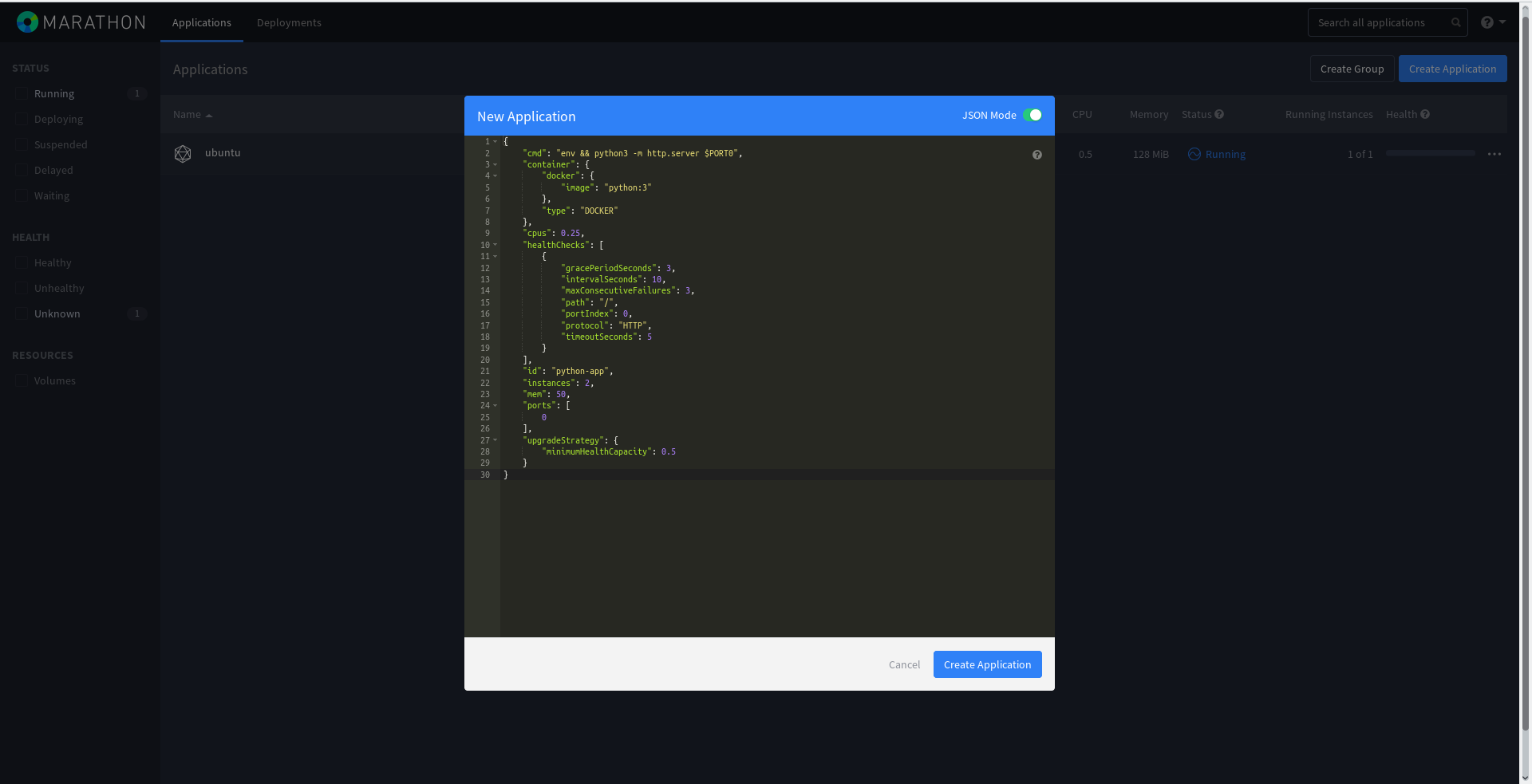Click the "portIndex" line in editor
The height and width of the screenshot is (784, 1532).
[596, 314]
